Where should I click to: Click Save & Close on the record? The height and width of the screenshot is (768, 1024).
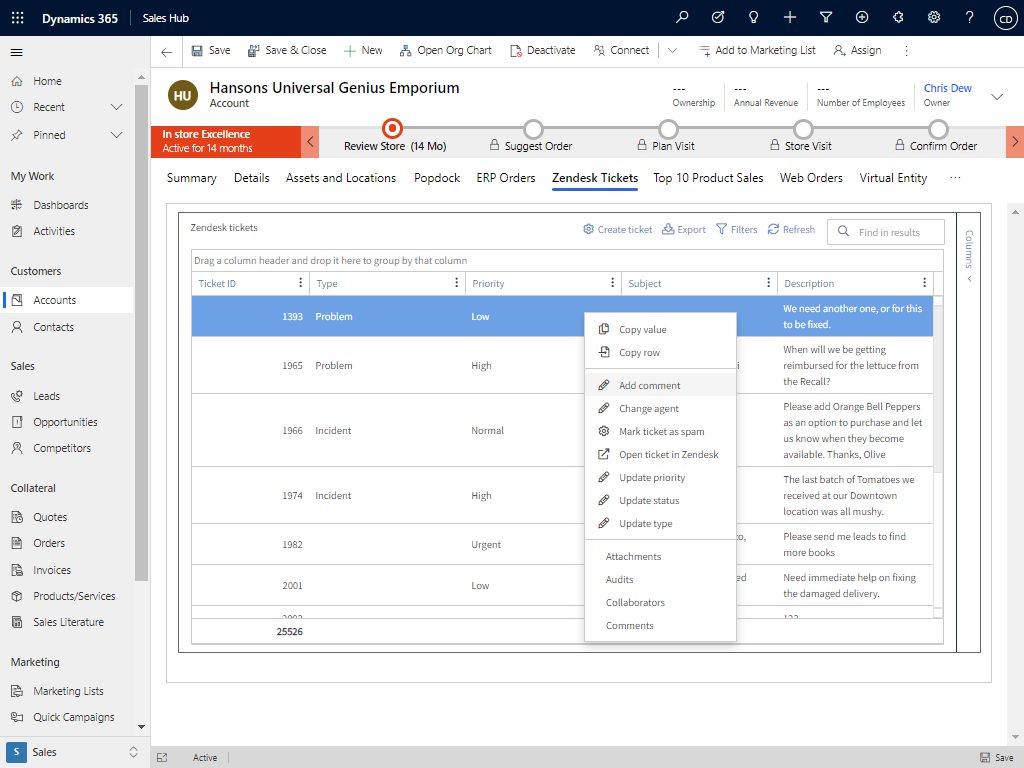pos(287,50)
